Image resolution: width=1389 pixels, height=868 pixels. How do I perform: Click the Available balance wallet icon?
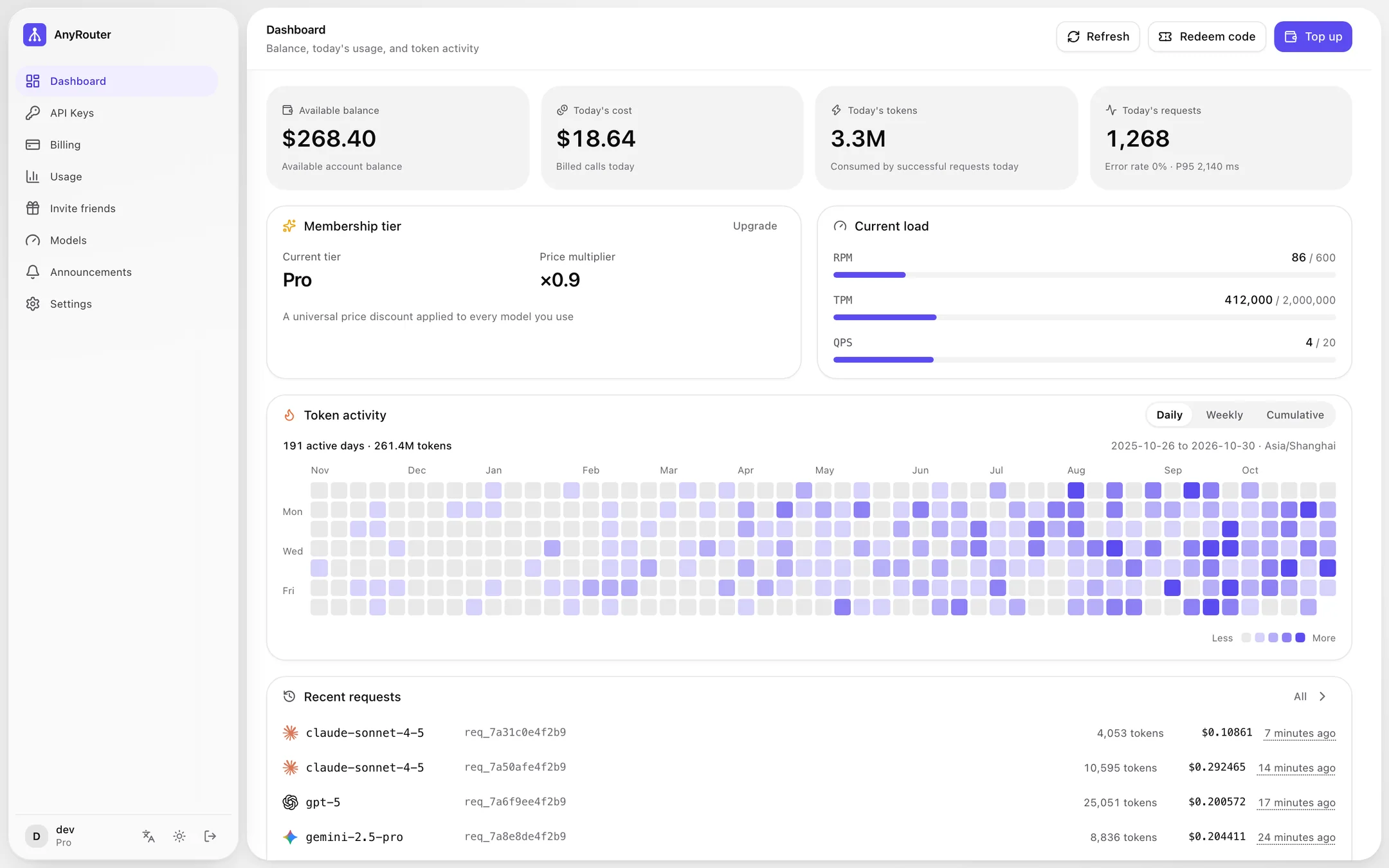pyautogui.click(x=287, y=110)
